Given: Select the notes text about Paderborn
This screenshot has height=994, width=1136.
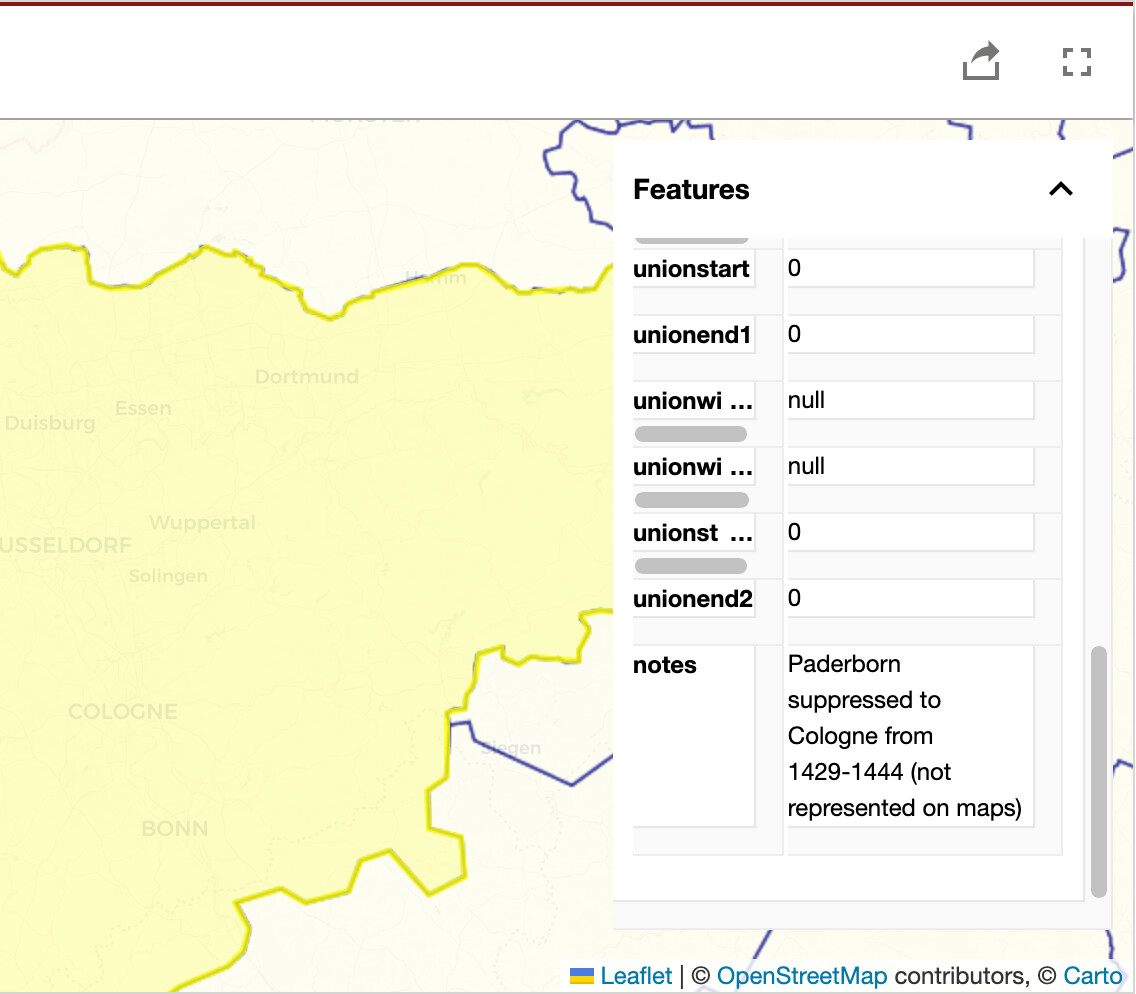Looking at the screenshot, I should [904, 736].
